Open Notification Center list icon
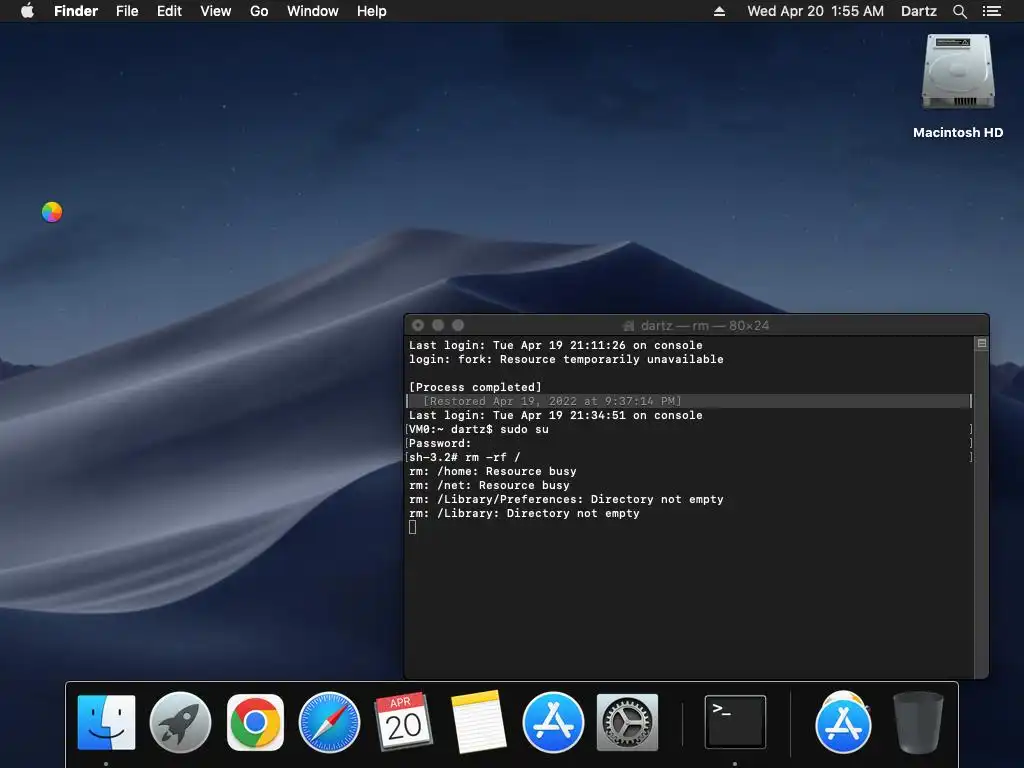 [992, 11]
